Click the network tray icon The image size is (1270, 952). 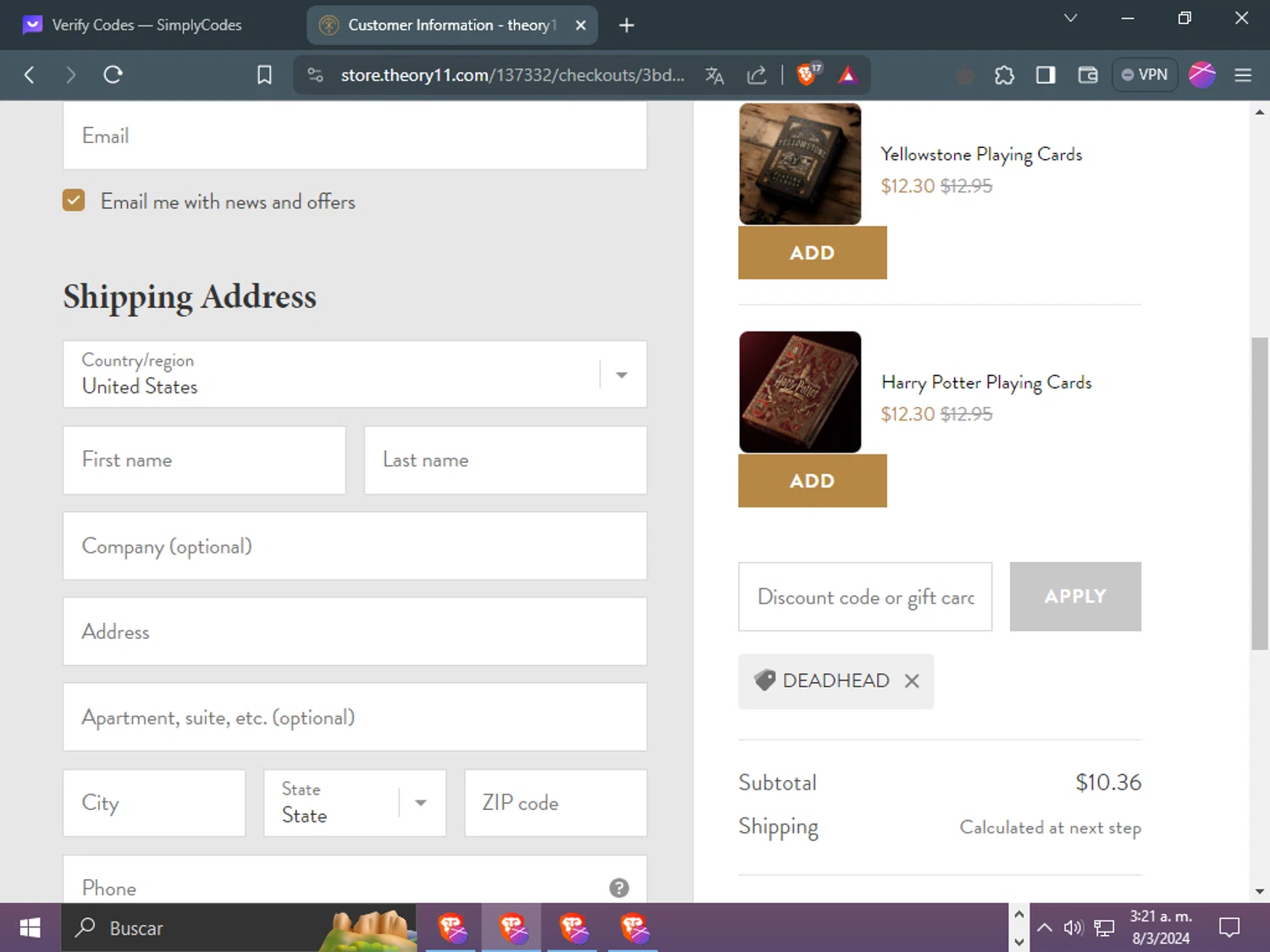pos(1104,928)
